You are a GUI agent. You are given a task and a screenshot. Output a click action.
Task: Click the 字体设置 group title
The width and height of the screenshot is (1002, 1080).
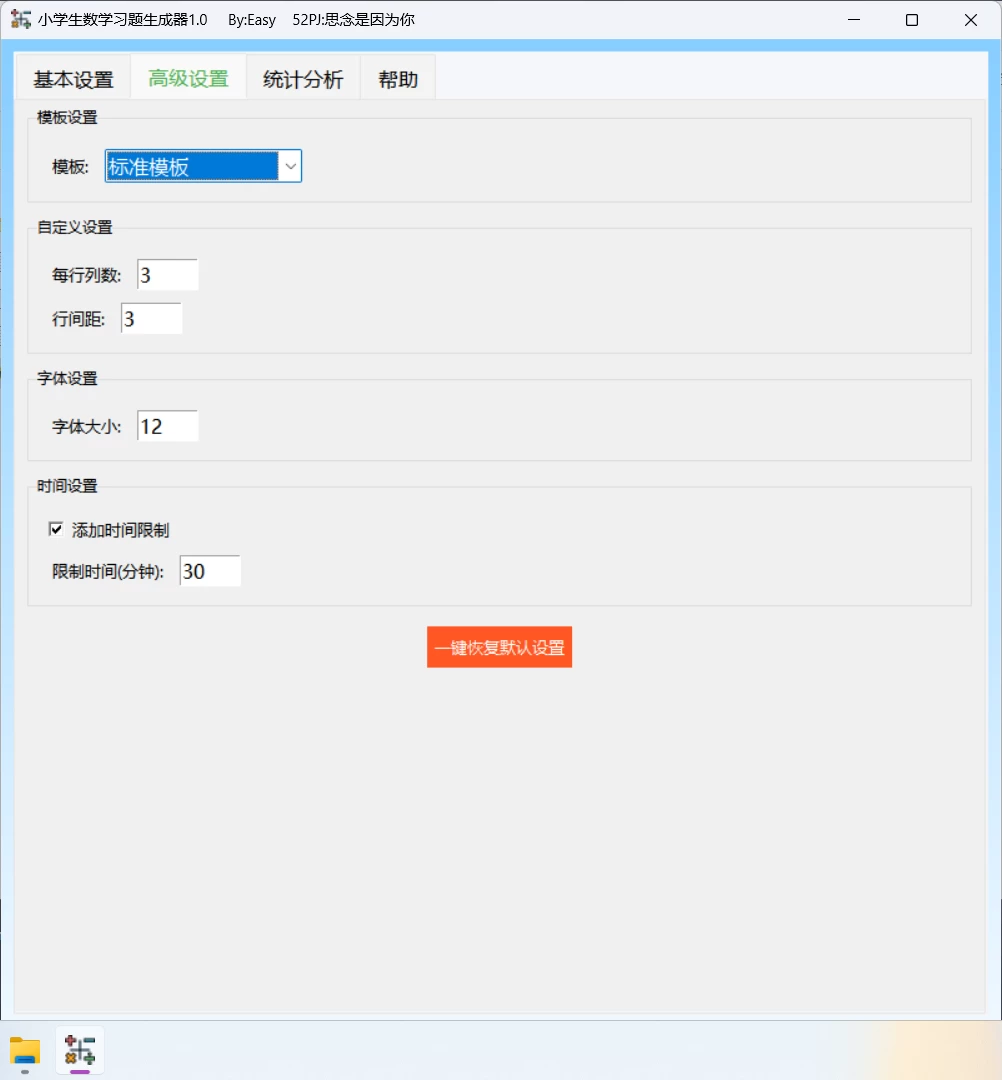point(67,378)
